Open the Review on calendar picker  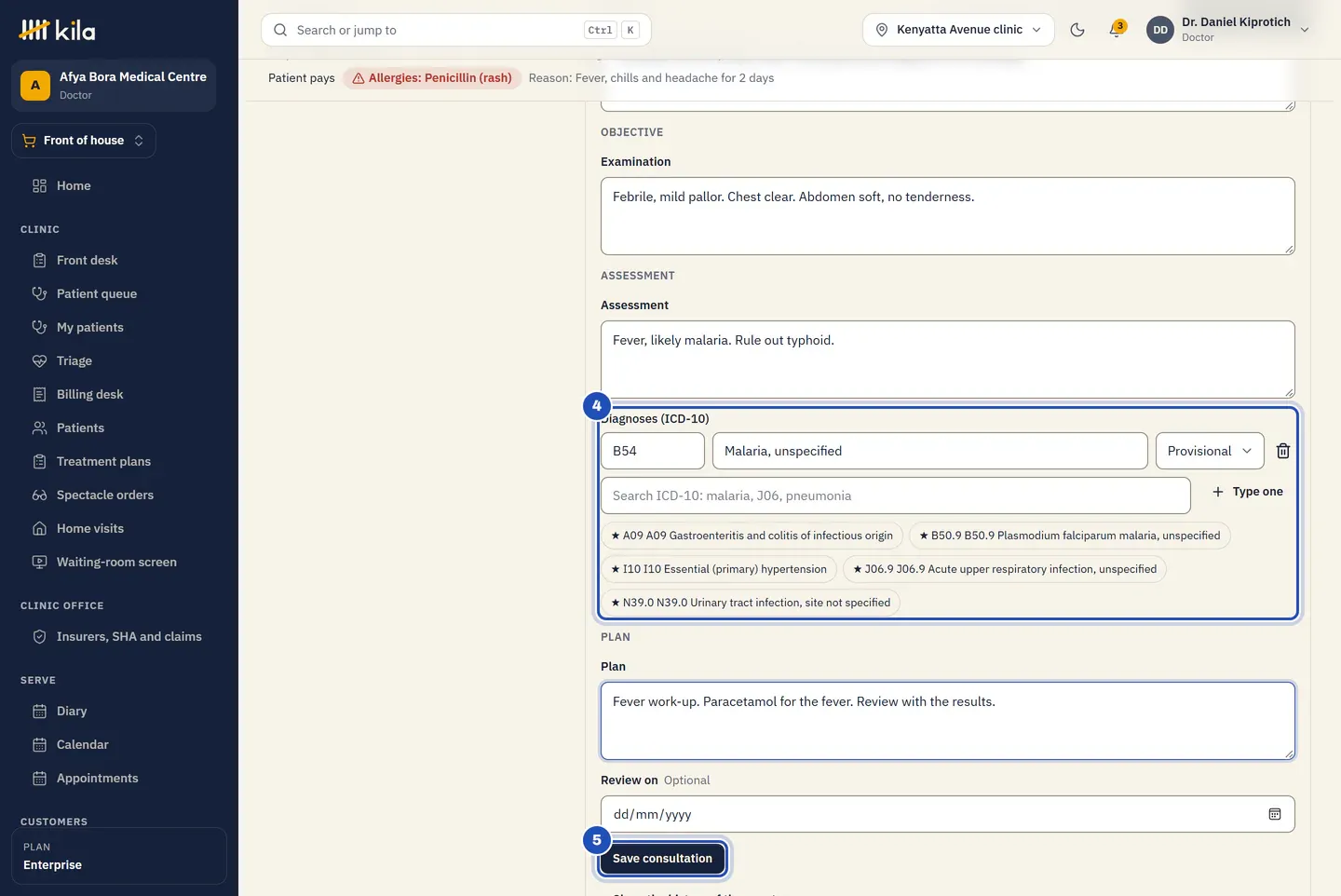(1275, 814)
